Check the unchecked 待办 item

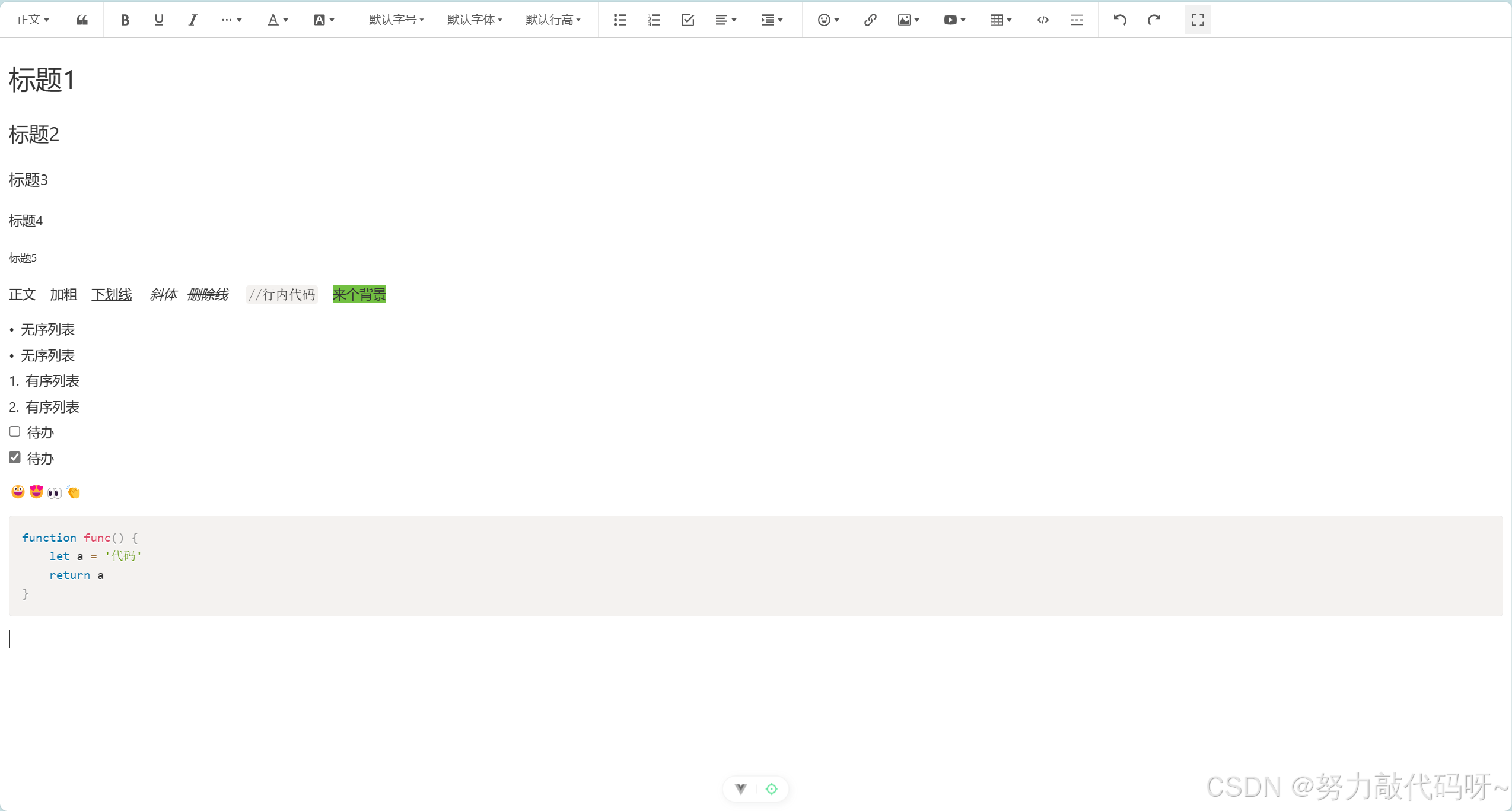point(15,431)
